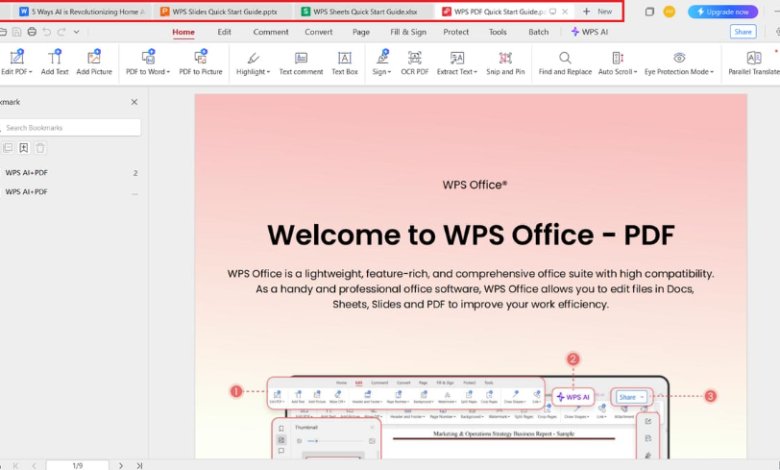Click the Share button
The height and width of the screenshot is (470, 780).
(743, 32)
